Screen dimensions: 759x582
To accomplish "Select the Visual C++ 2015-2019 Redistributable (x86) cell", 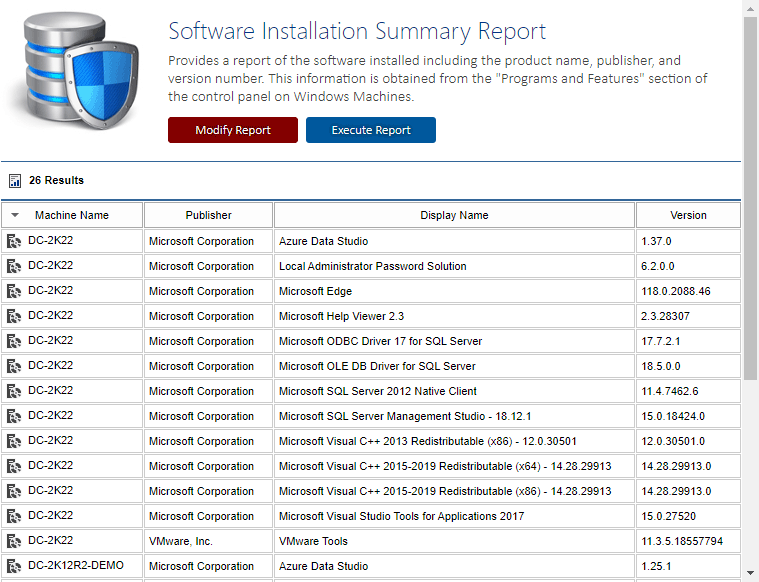I will pyautogui.click(x=454, y=491).
